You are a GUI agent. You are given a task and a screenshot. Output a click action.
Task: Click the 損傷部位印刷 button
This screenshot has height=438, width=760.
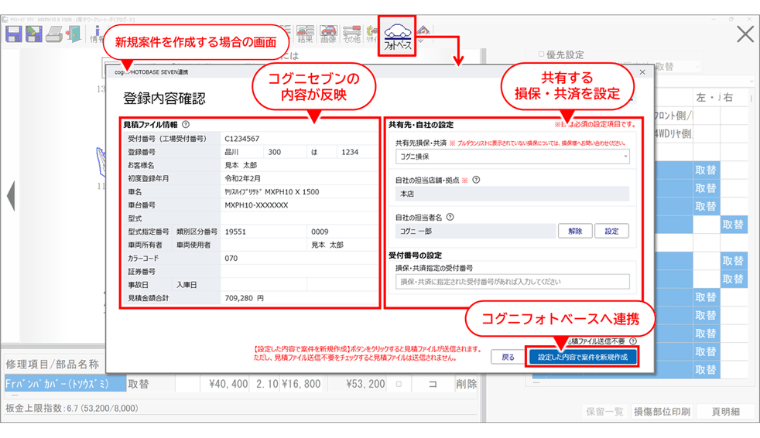pyautogui.click(x=662, y=411)
